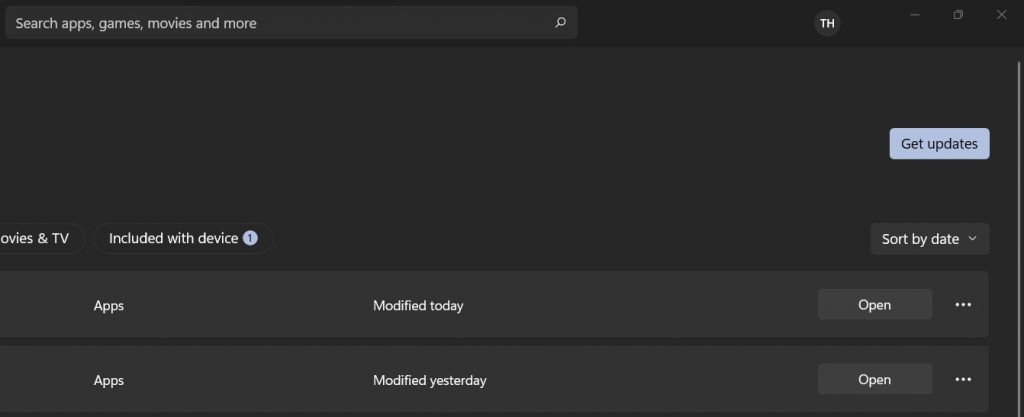Focus the Search apps, games, movies field
The height and width of the screenshot is (417, 1024).
(280, 23)
